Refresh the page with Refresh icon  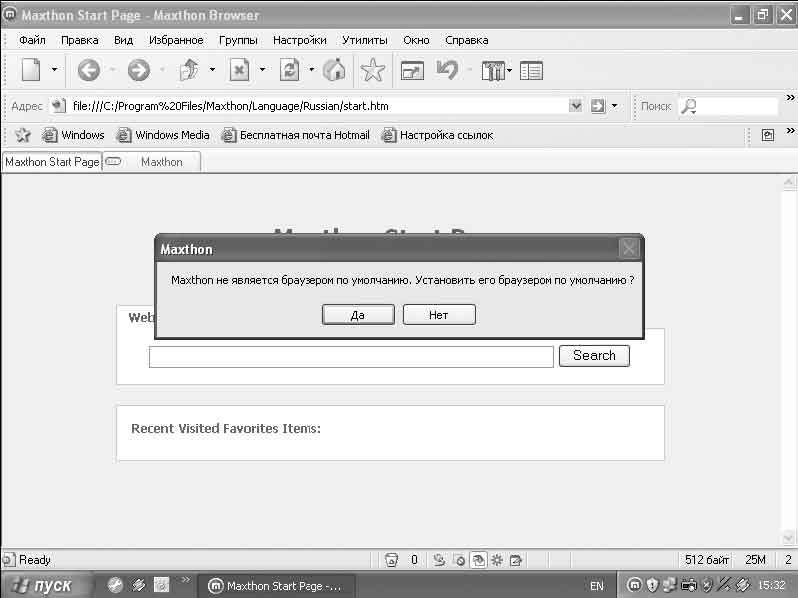[x=289, y=70]
